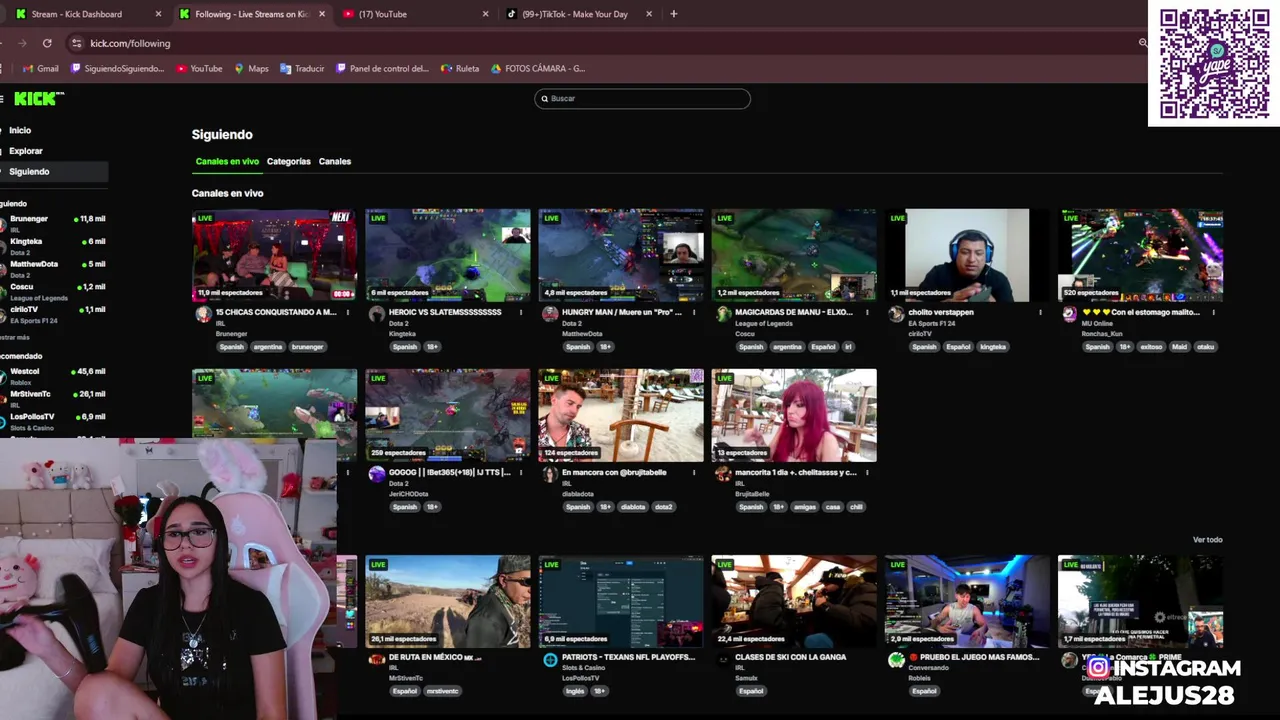Screen dimensions: 1280x720
Task: Open options menu for 15 CHICAS CONQUISTANDO stream
Action: 348,312
